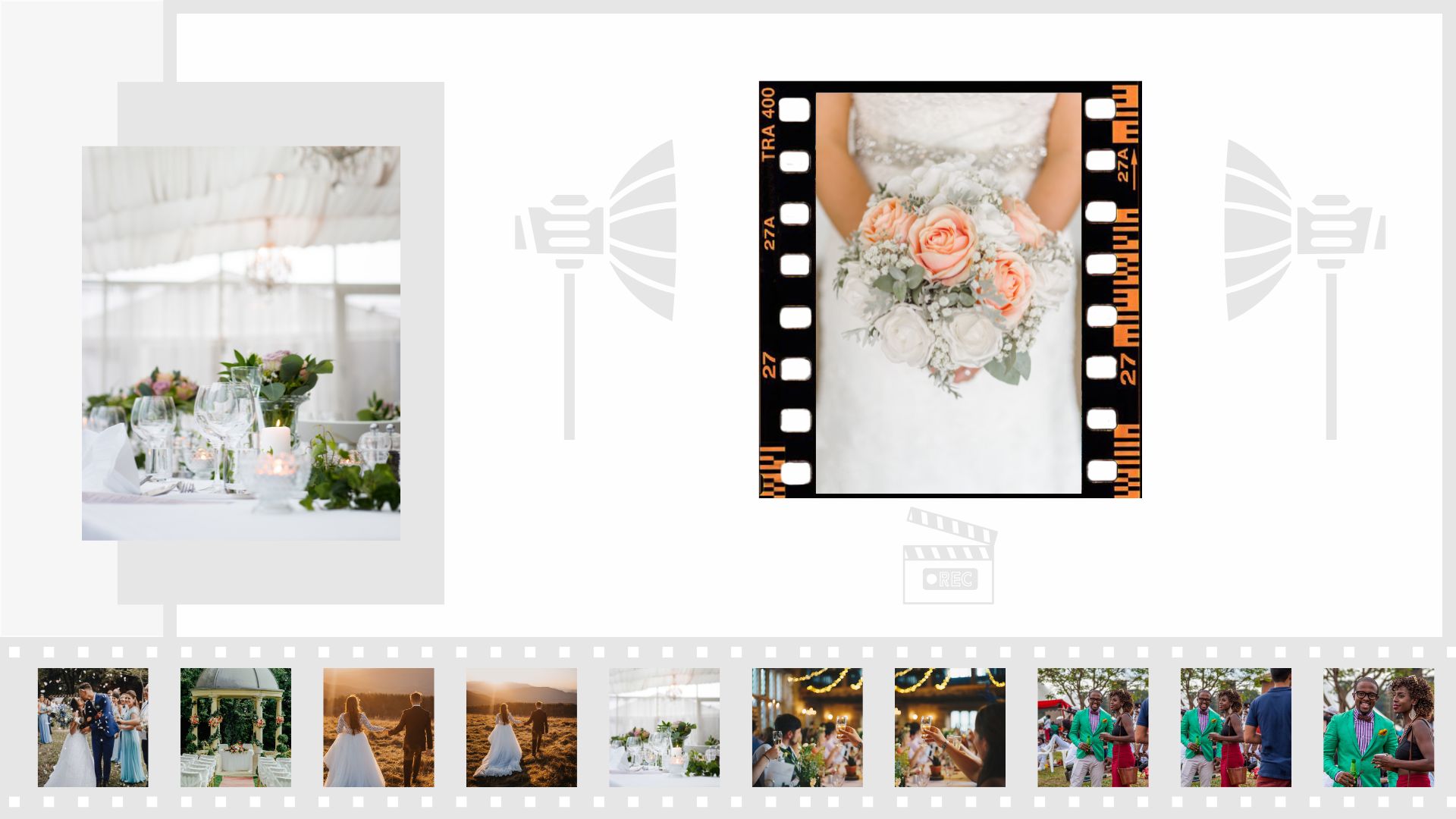
Task: Click the large wedding table setting photo
Action: pyautogui.click(x=240, y=343)
